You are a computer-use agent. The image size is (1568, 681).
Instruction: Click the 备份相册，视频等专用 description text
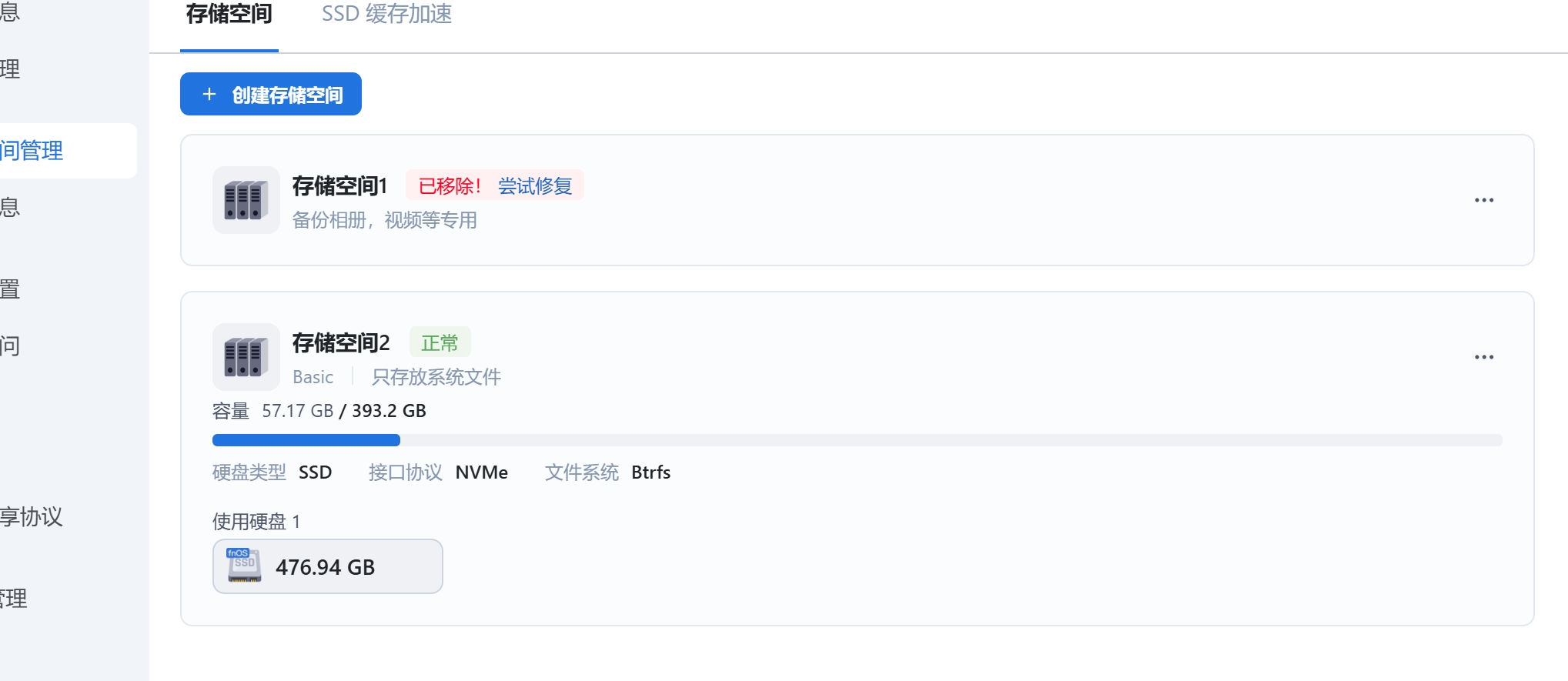(384, 221)
